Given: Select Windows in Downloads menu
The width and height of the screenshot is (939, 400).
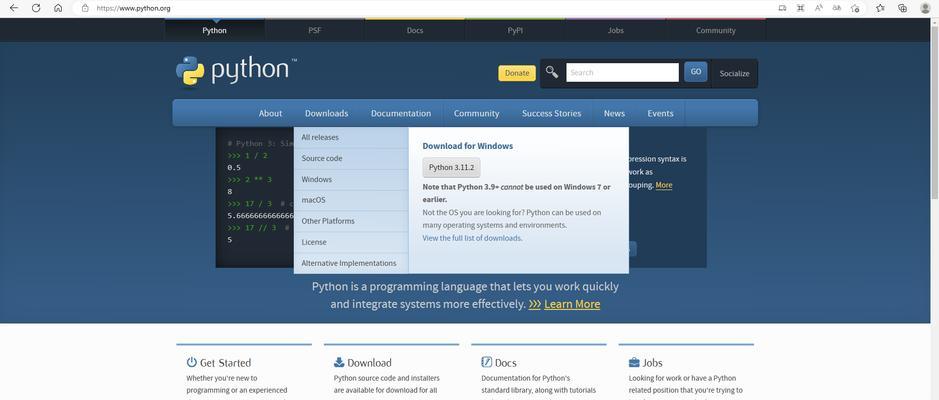Looking at the screenshot, I should tap(352, 180).
